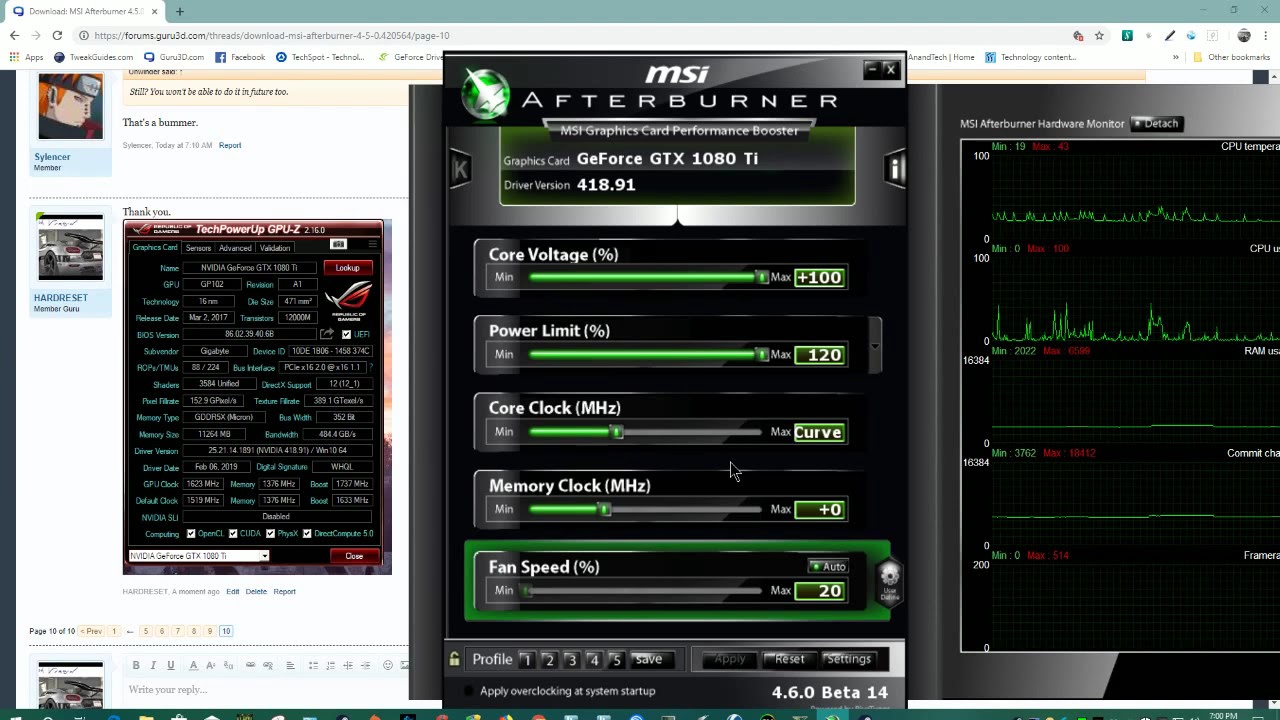Click the Chrome profile avatar icon
Viewport: 1280px width, 720px height.
pos(1243,36)
